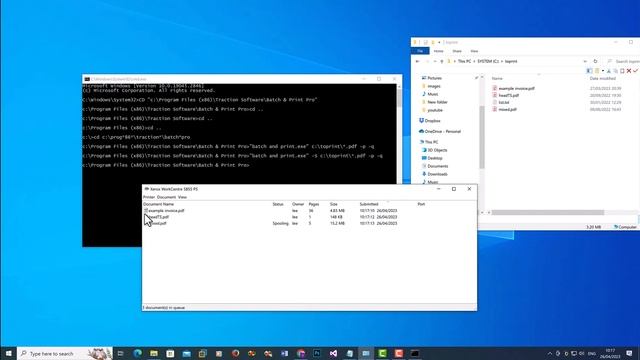Open Dropbox in navigation pane
Screen dimensions: 640x360
pos(432,121)
